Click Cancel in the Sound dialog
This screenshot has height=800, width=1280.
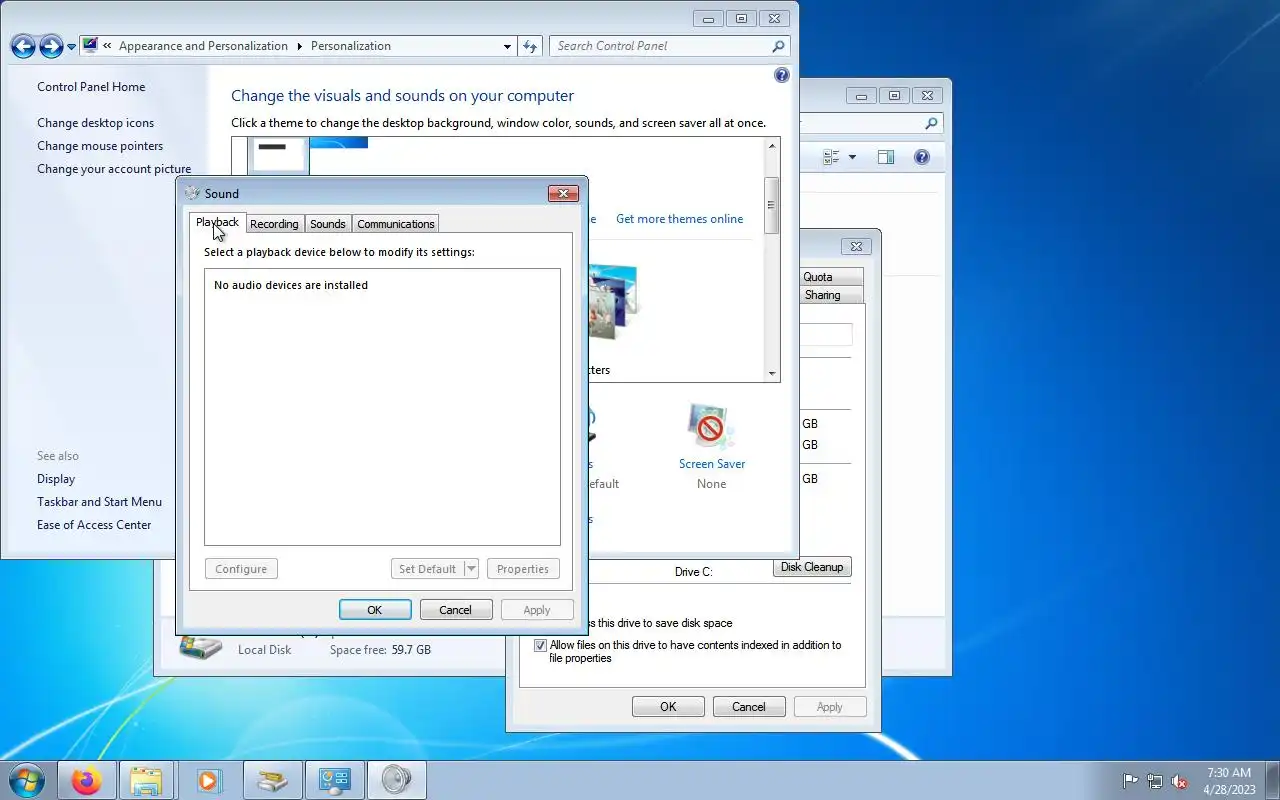[455, 610]
